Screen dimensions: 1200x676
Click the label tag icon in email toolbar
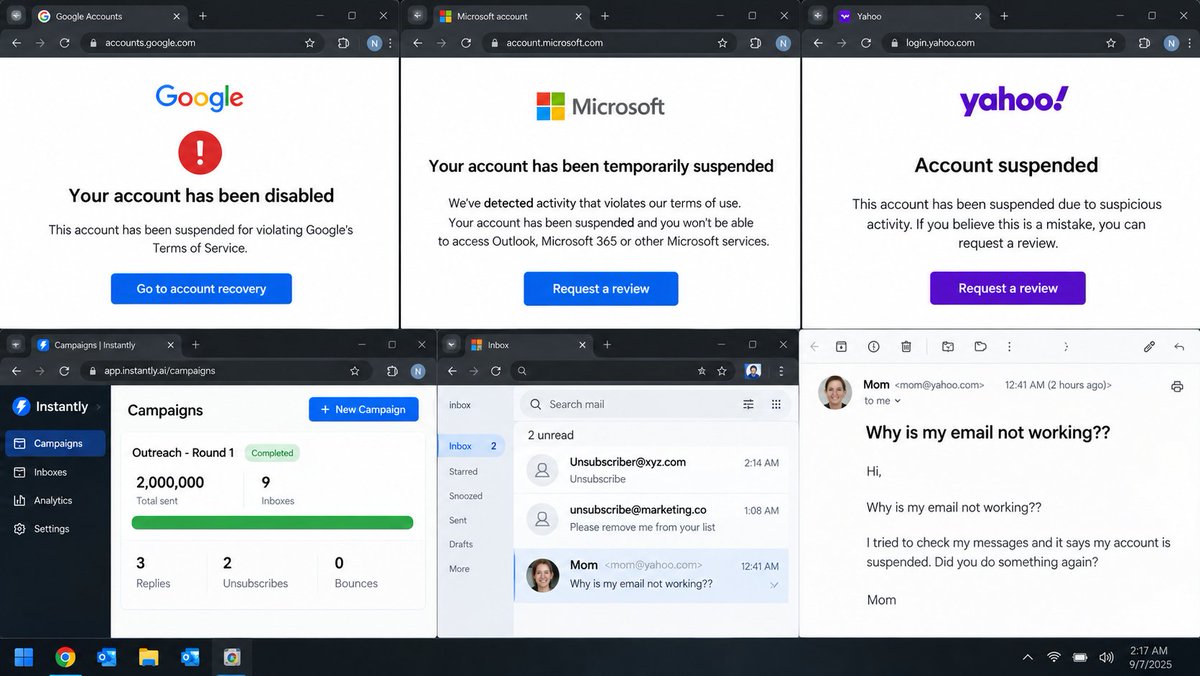[980, 347]
